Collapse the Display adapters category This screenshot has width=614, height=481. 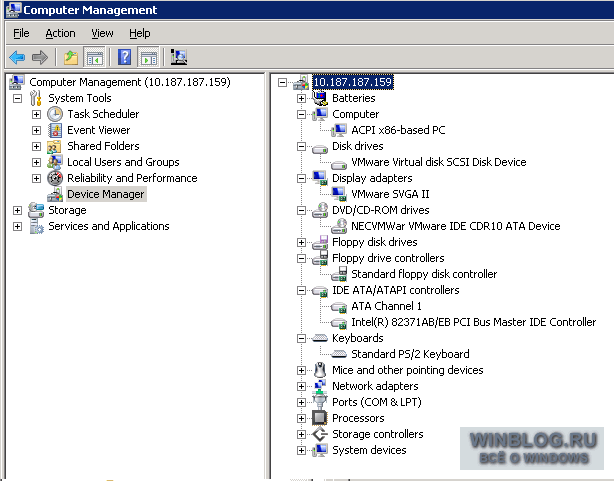pyautogui.click(x=301, y=178)
